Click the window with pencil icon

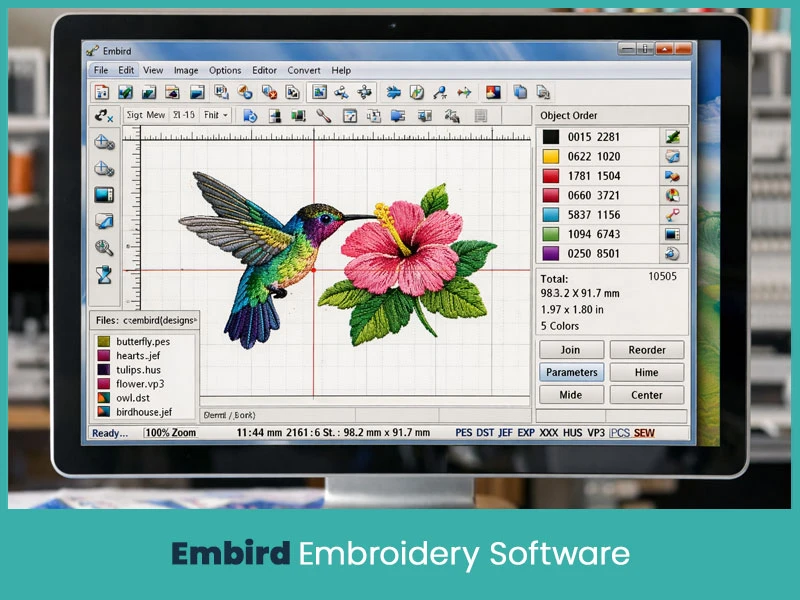pos(349,116)
